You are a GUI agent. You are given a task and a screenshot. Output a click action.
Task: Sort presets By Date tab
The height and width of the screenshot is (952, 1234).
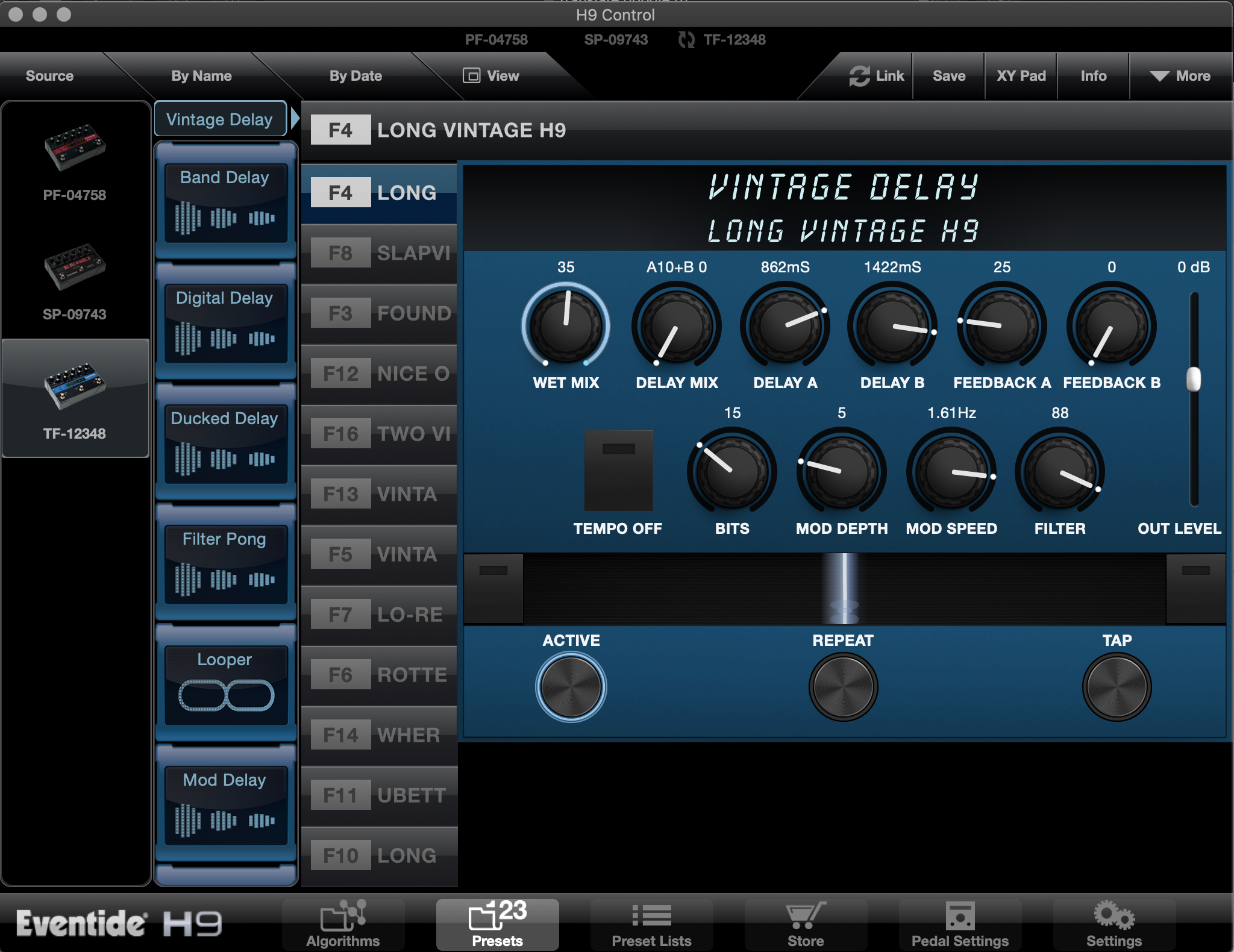click(x=355, y=76)
